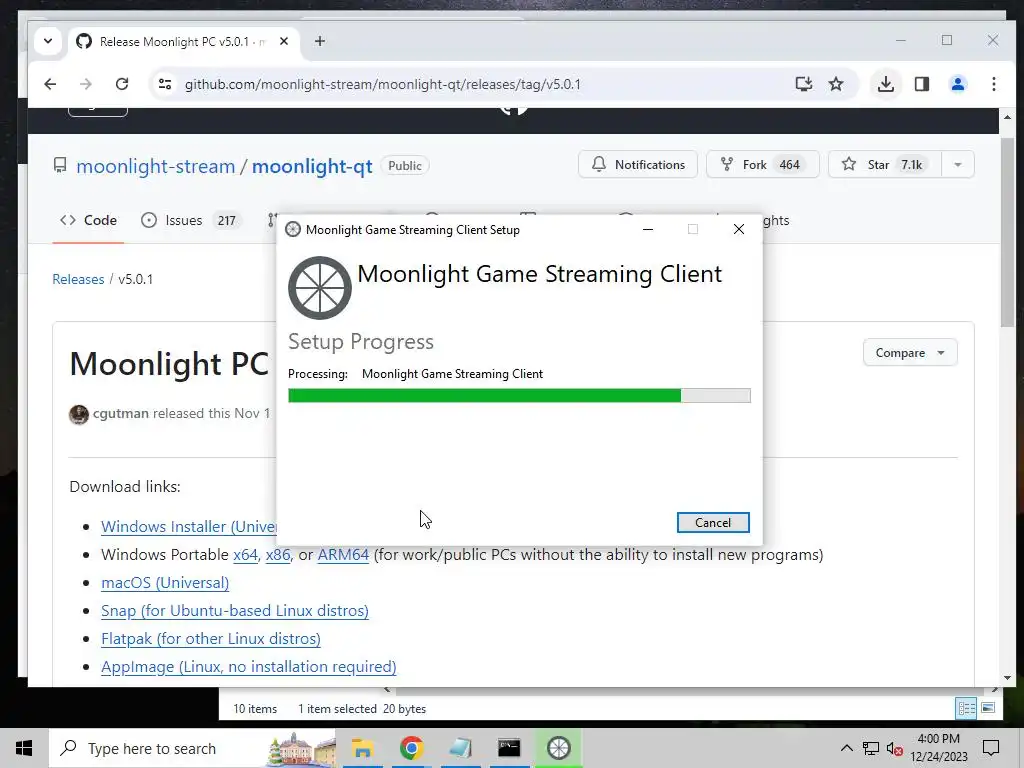Viewport: 1024px width, 768px height.
Task: Click the Moonlight setup progress bar
Action: 519,395
